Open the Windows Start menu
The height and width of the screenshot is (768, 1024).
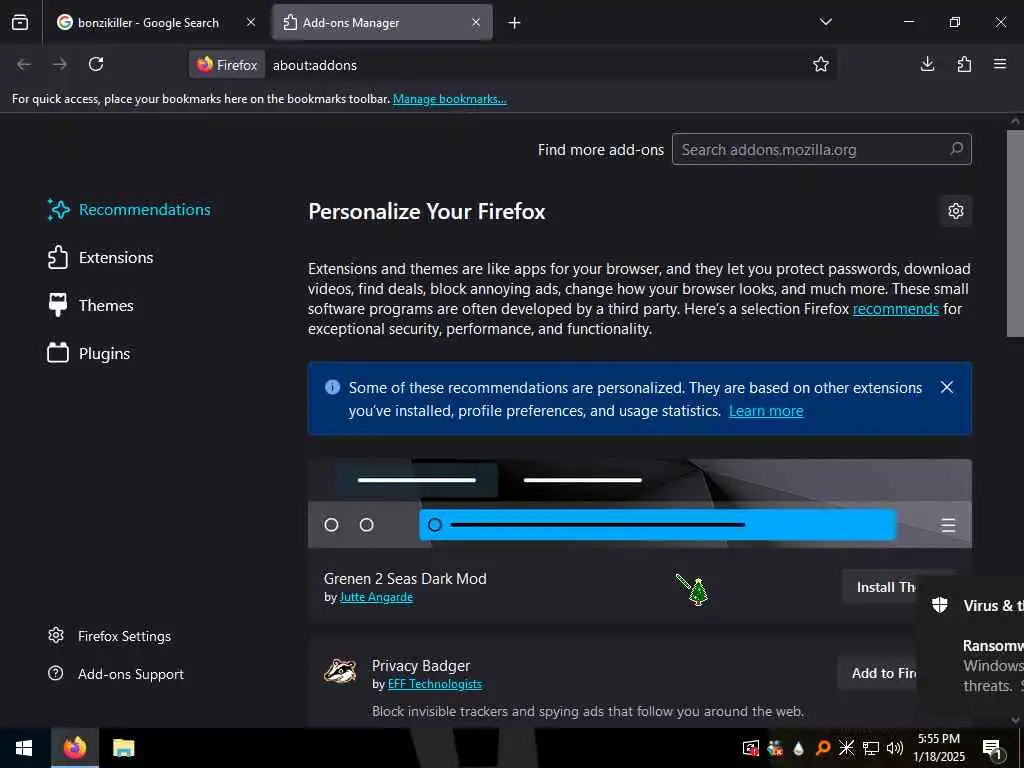tap(24, 748)
